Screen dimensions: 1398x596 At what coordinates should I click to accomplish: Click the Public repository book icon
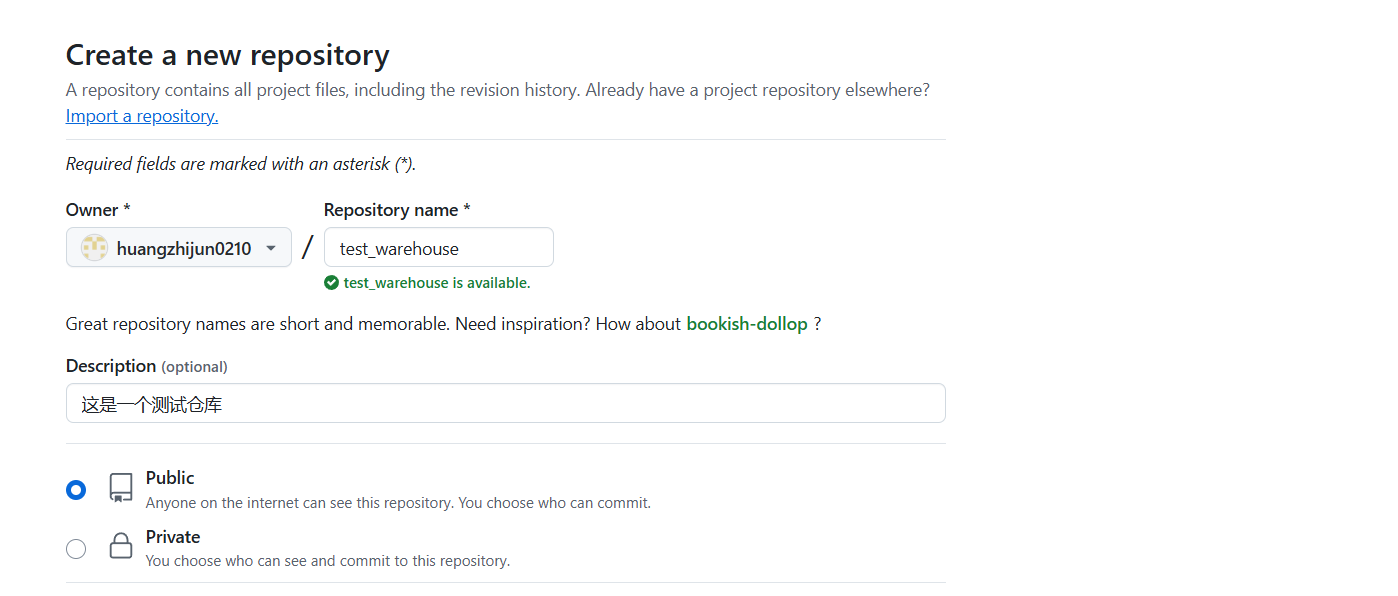[x=121, y=488]
